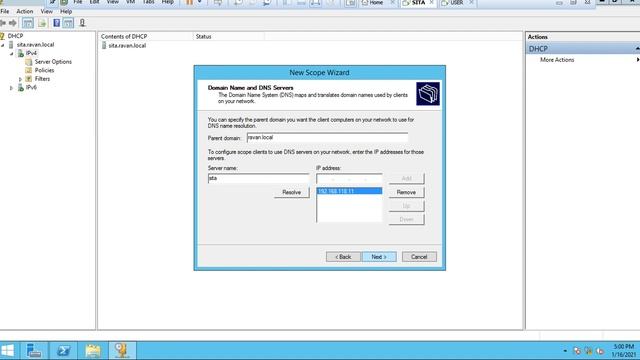The height and width of the screenshot is (360, 640).
Task: Select the DHCP root tree node
Action: coord(15,36)
